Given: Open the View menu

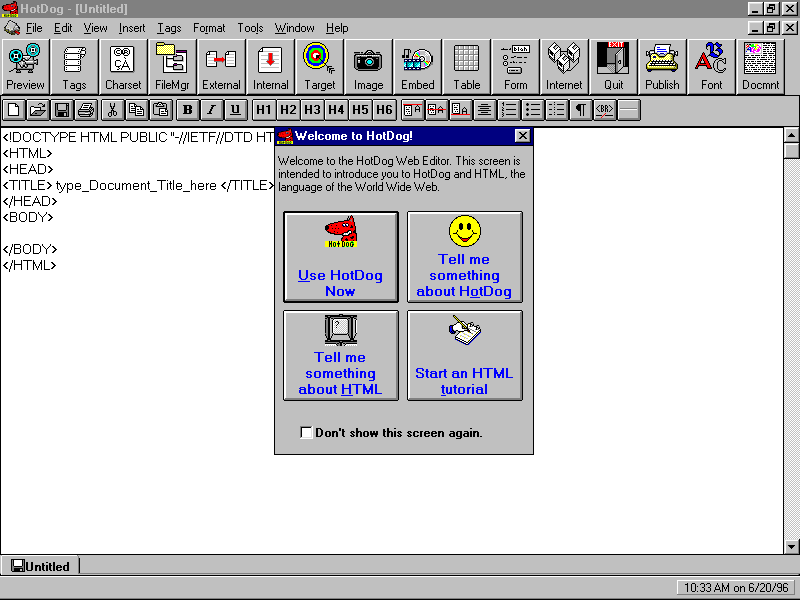Looking at the screenshot, I should click(x=95, y=28).
